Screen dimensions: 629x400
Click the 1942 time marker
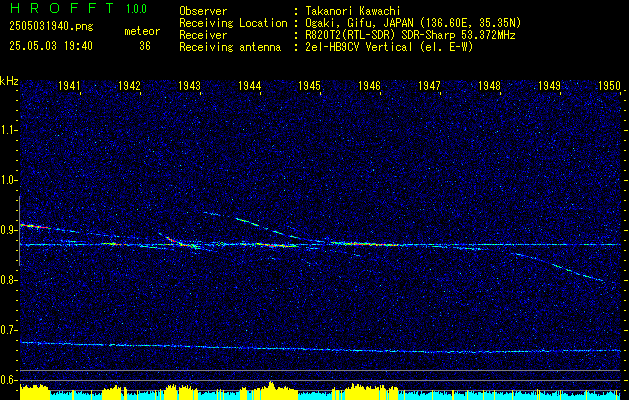coord(129,85)
